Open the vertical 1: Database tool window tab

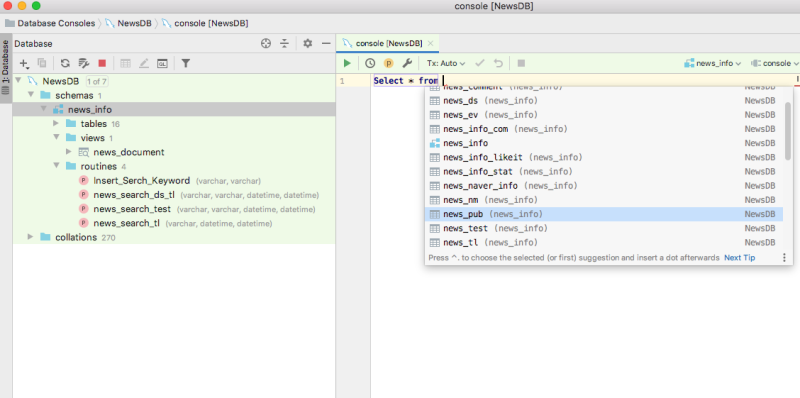6,68
